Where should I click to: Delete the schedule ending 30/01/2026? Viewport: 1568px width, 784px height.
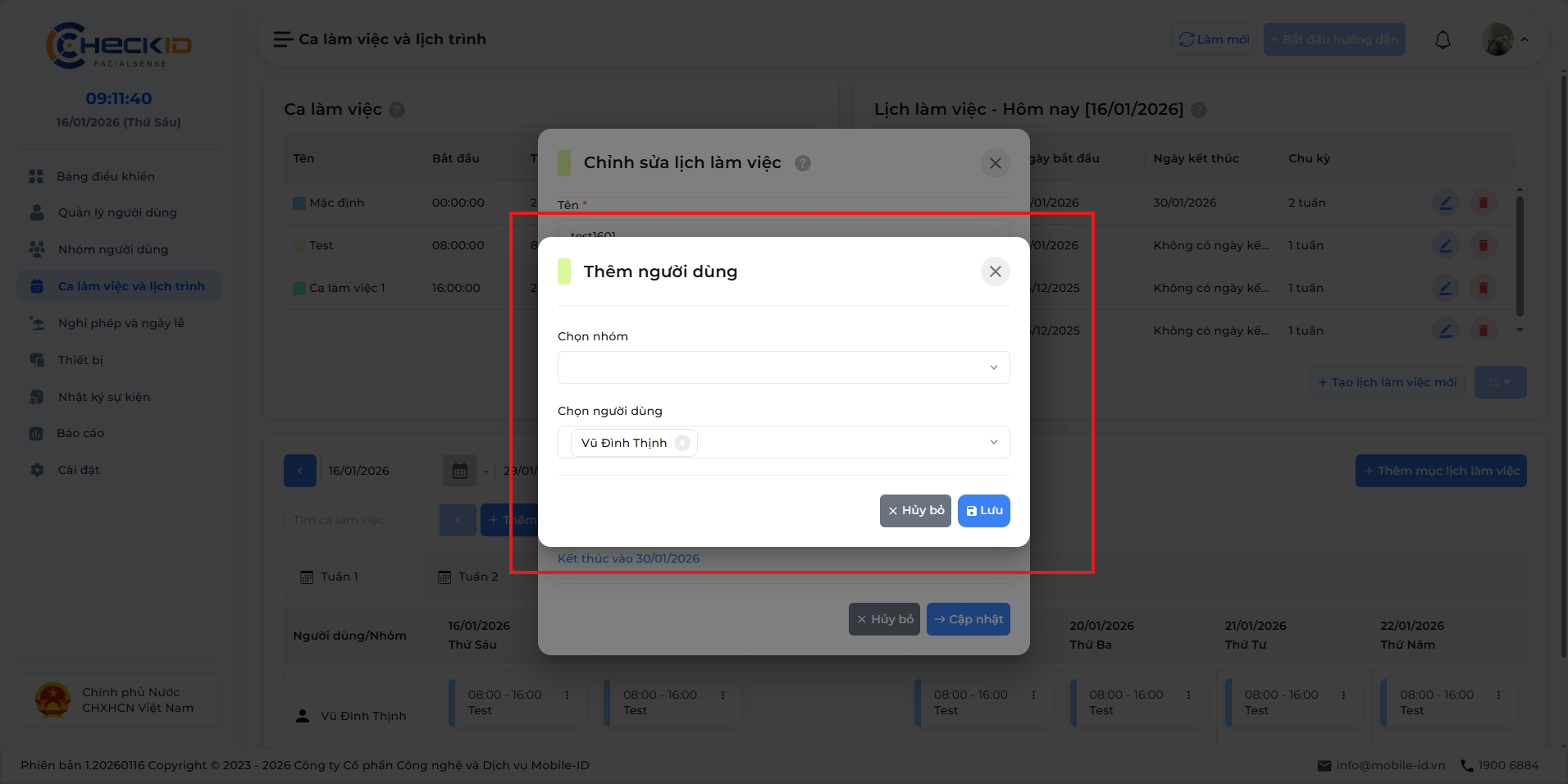(1483, 203)
